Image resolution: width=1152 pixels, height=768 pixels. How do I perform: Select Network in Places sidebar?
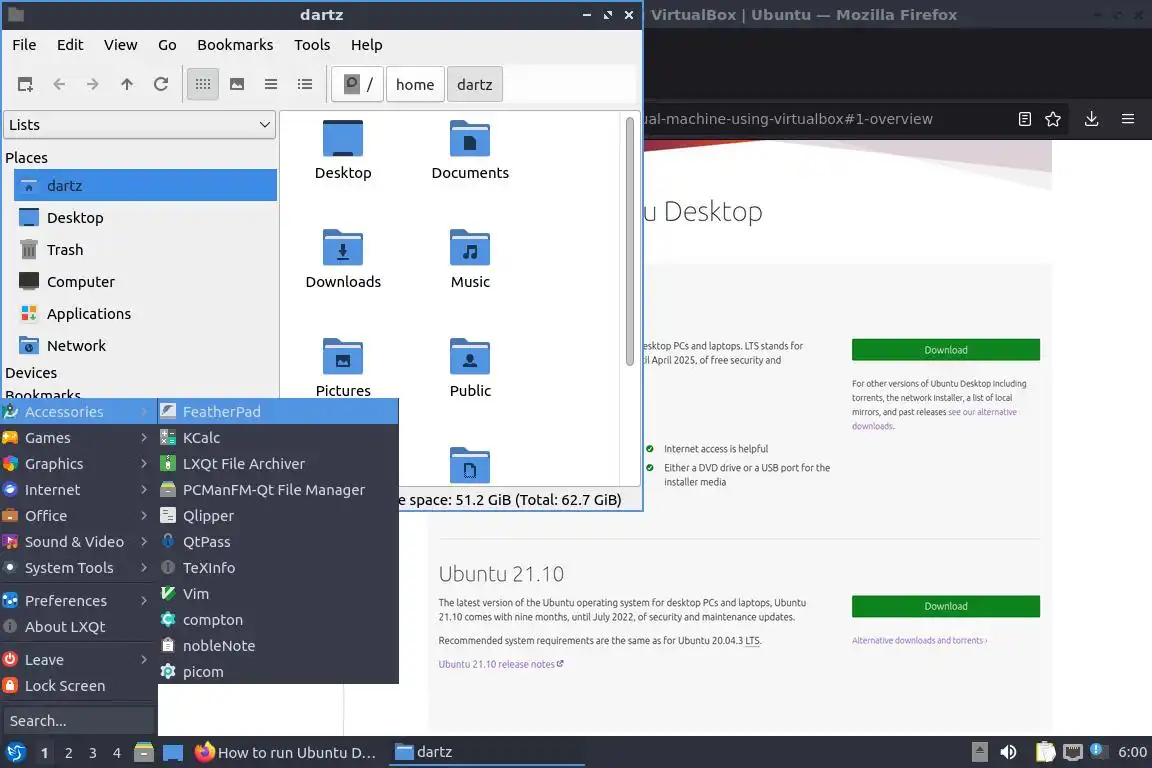[x=145, y=345]
